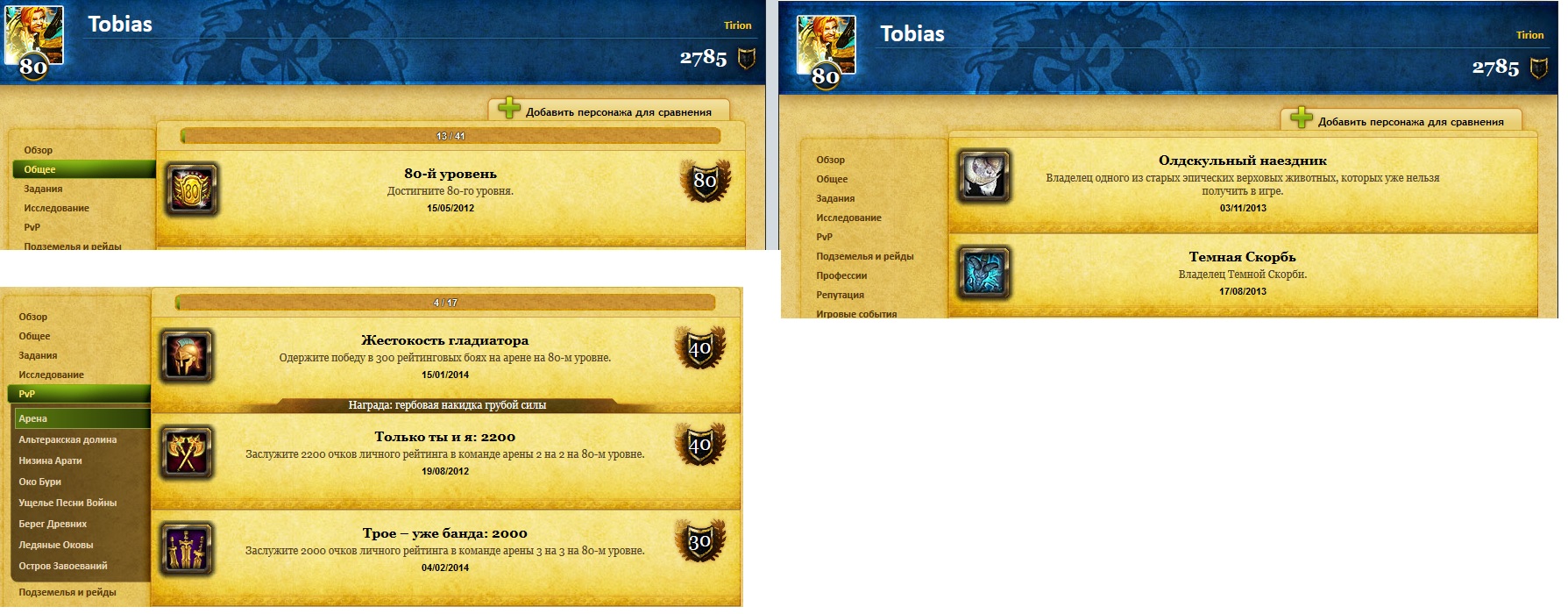1568x614 pixels.
Task: Click the 80-point shield badge
Action: pyautogui.click(x=705, y=181)
